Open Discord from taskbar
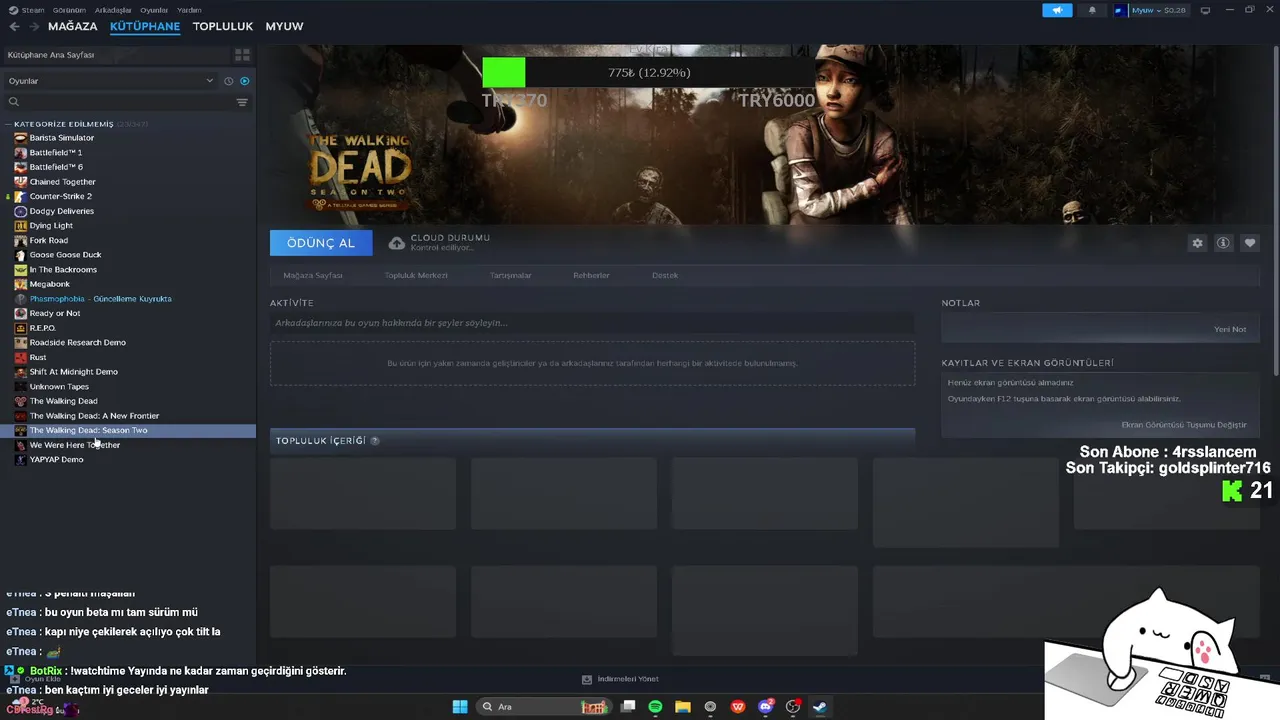 (x=766, y=707)
